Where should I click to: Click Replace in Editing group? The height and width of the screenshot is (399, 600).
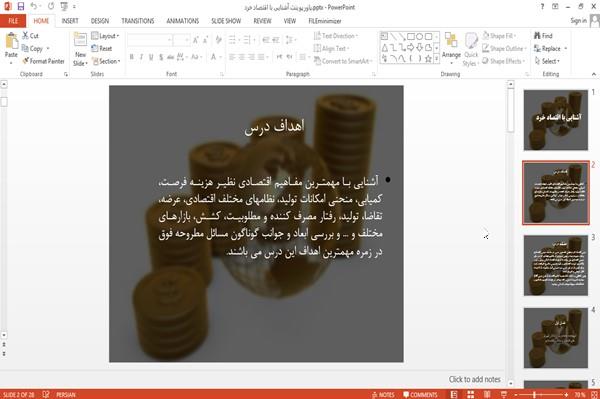548,49
